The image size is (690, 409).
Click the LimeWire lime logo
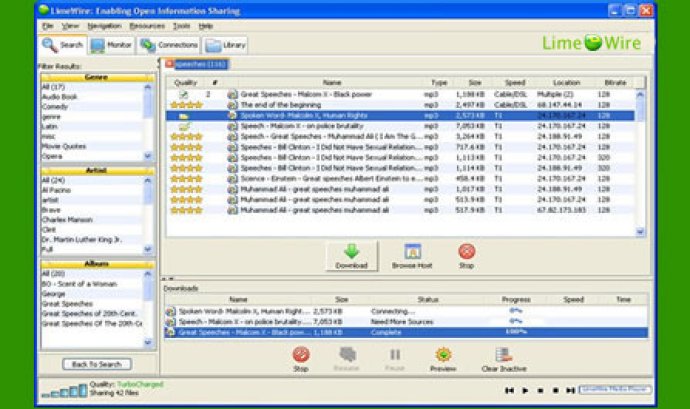(x=593, y=43)
